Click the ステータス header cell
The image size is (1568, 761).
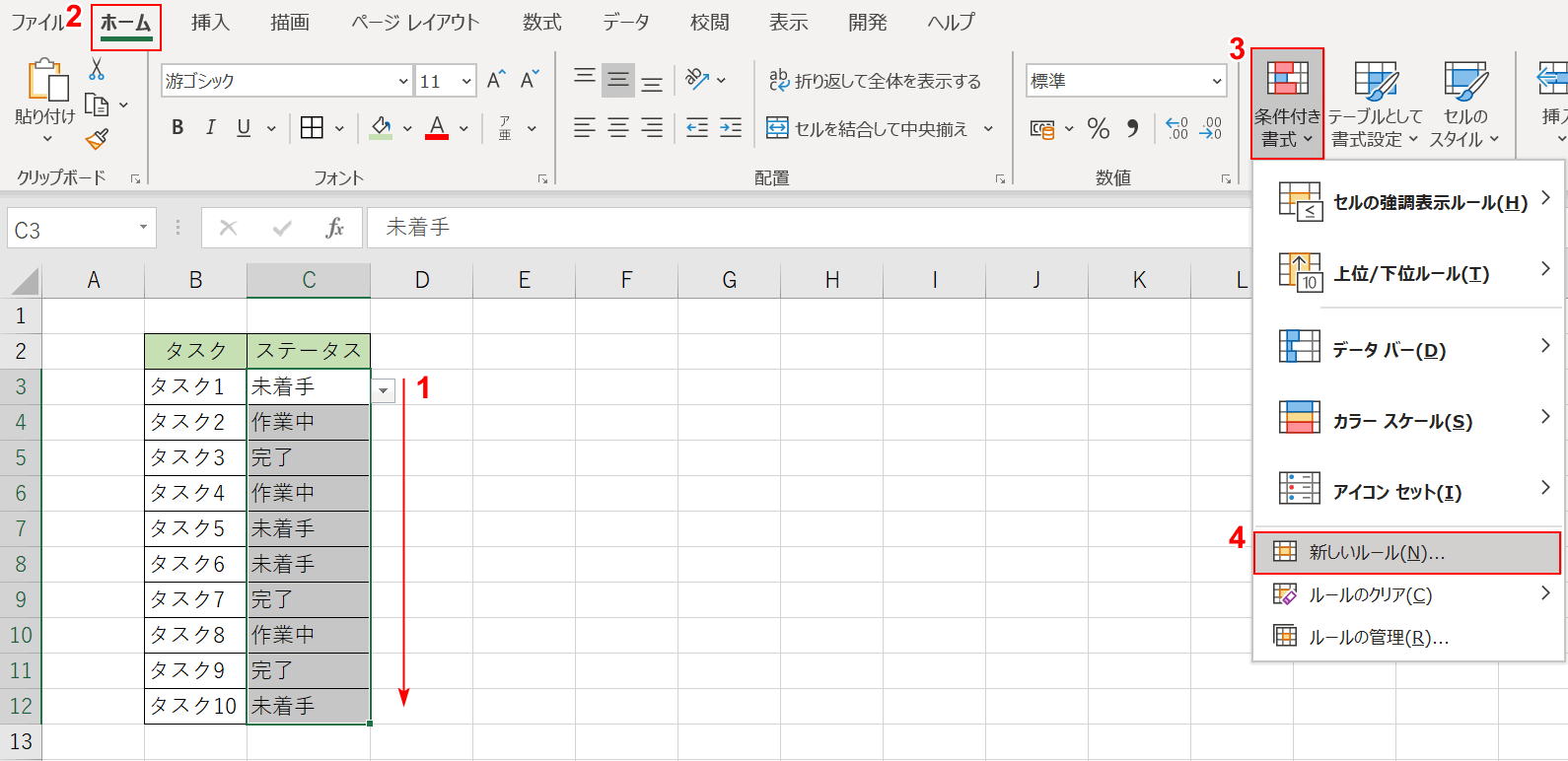tap(309, 351)
